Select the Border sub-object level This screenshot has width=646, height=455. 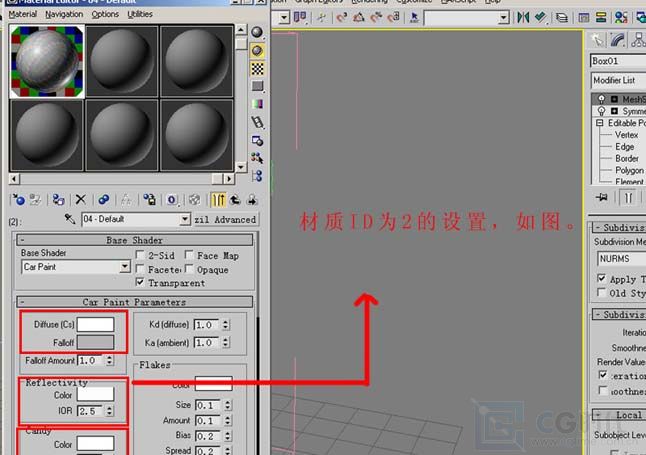tap(627, 158)
